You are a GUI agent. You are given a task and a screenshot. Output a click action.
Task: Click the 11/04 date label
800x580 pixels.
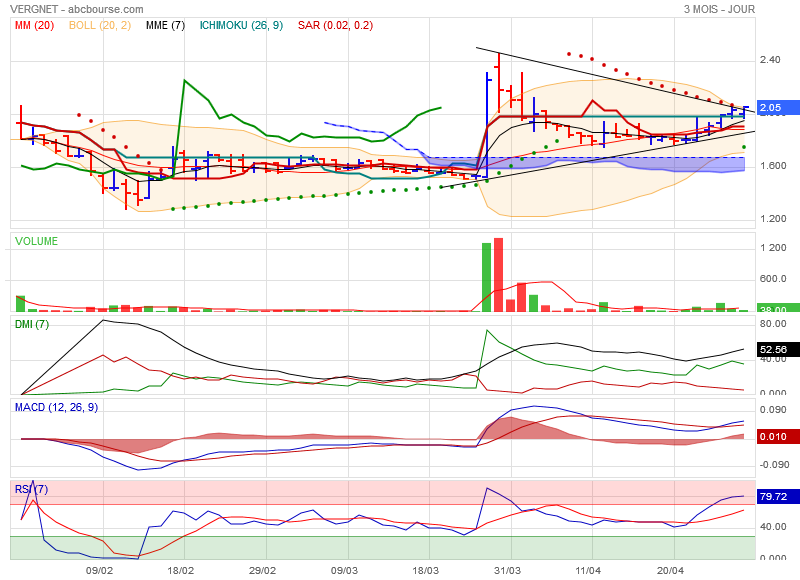(x=588, y=570)
